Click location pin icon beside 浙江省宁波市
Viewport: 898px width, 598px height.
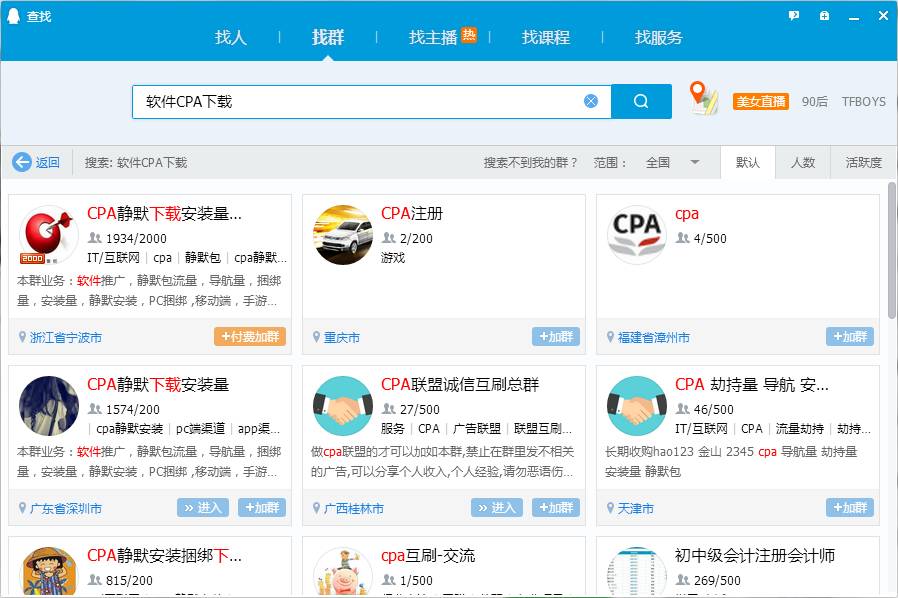[22, 337]
